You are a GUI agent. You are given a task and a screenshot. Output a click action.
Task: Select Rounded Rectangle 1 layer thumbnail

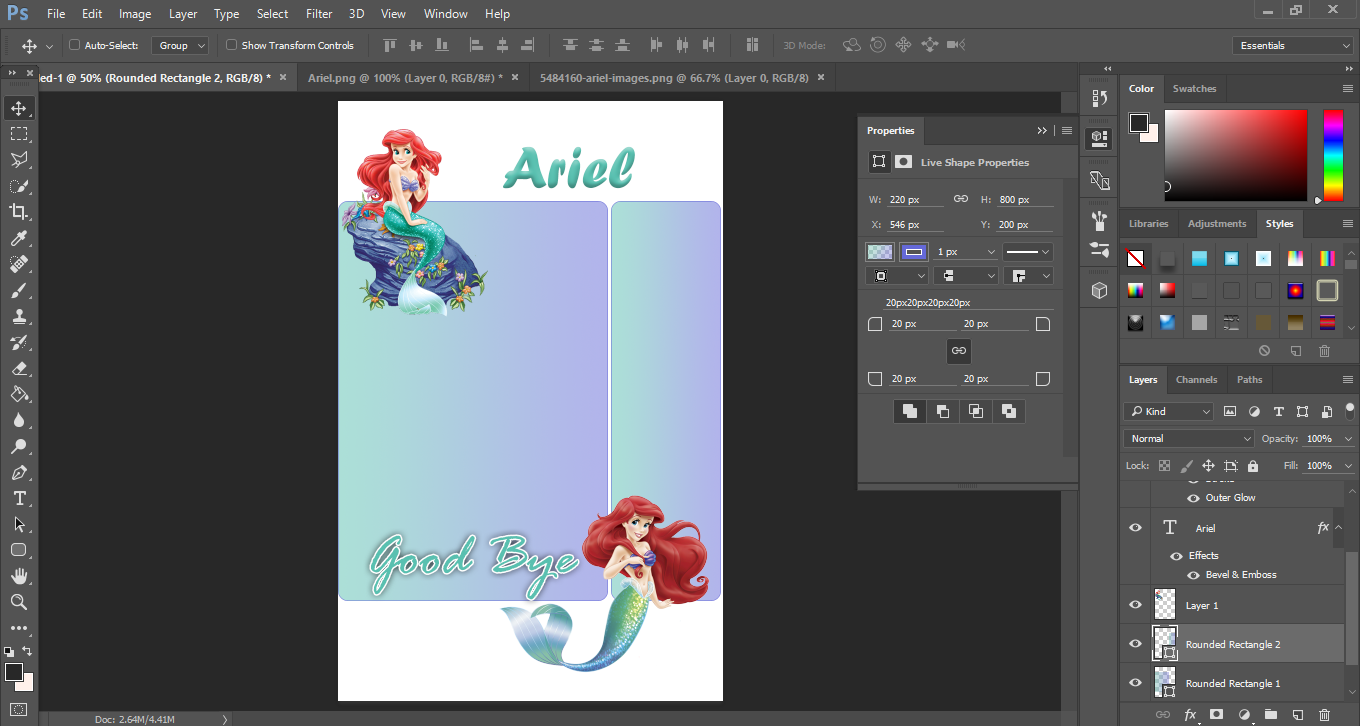[1165, 683]
